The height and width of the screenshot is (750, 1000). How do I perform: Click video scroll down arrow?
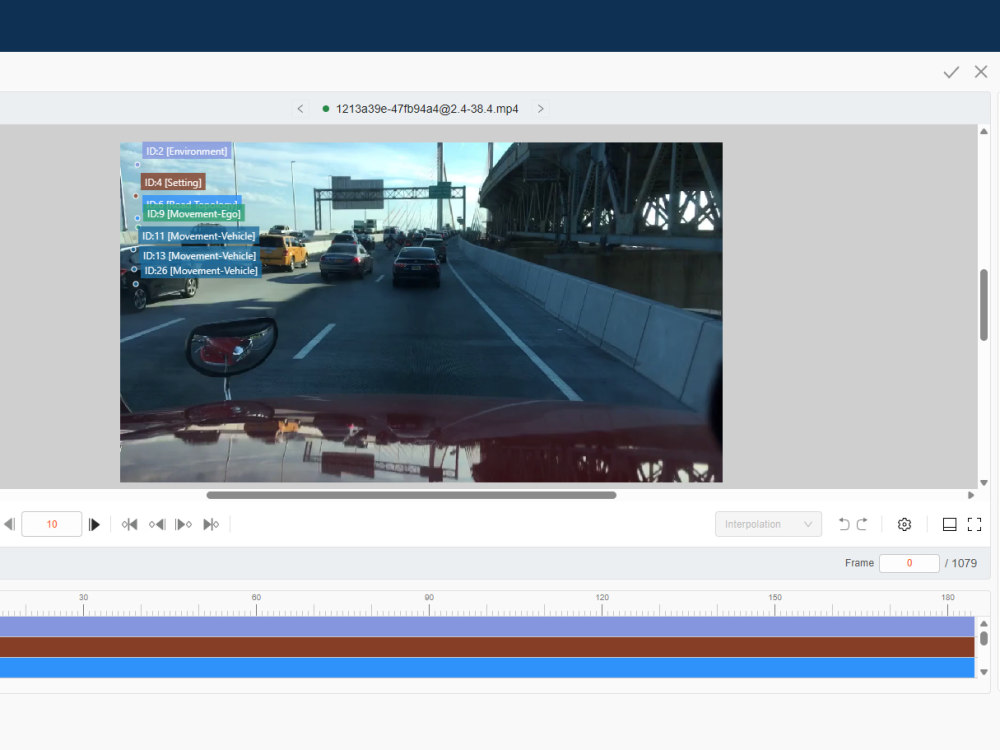click(x=984, y=483)
